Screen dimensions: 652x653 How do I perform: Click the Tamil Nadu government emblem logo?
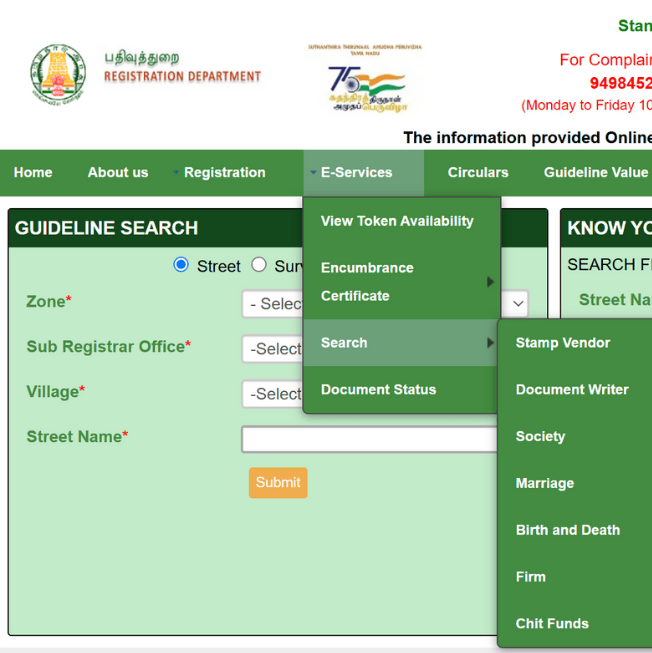coord(57,75)
